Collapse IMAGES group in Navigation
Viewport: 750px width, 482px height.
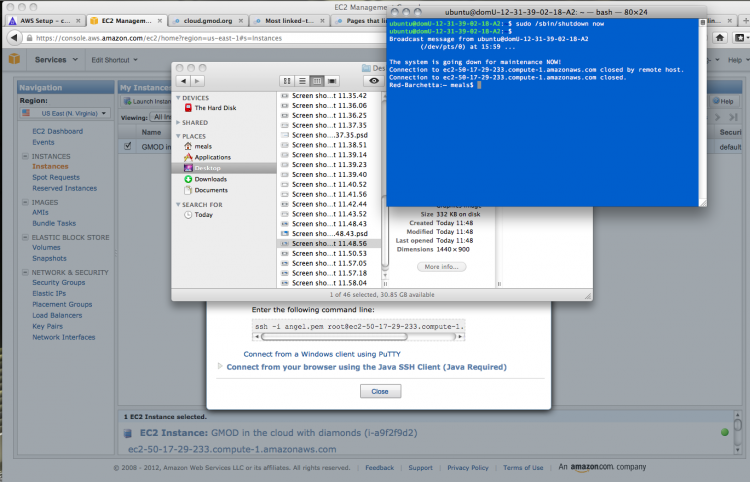tap(25, 202)
